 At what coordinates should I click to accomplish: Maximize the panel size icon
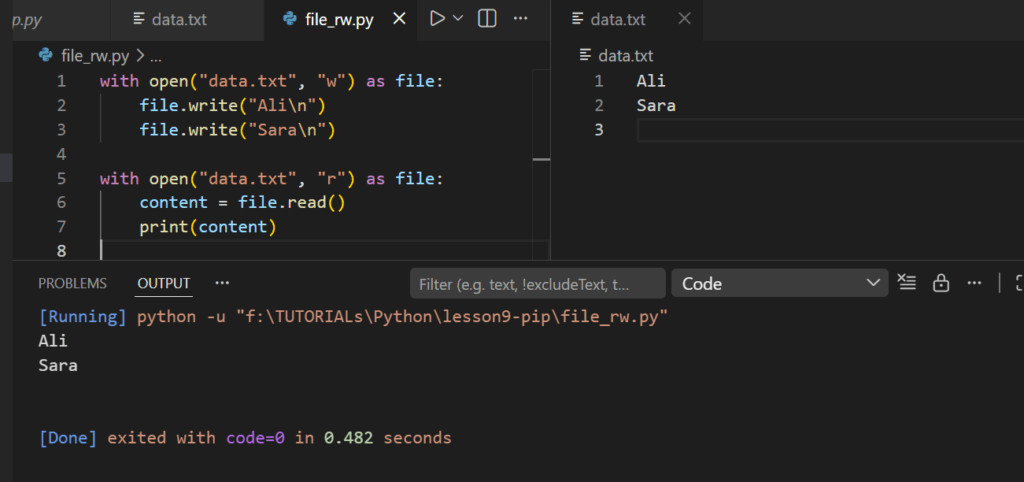[x=1019, y=283]
